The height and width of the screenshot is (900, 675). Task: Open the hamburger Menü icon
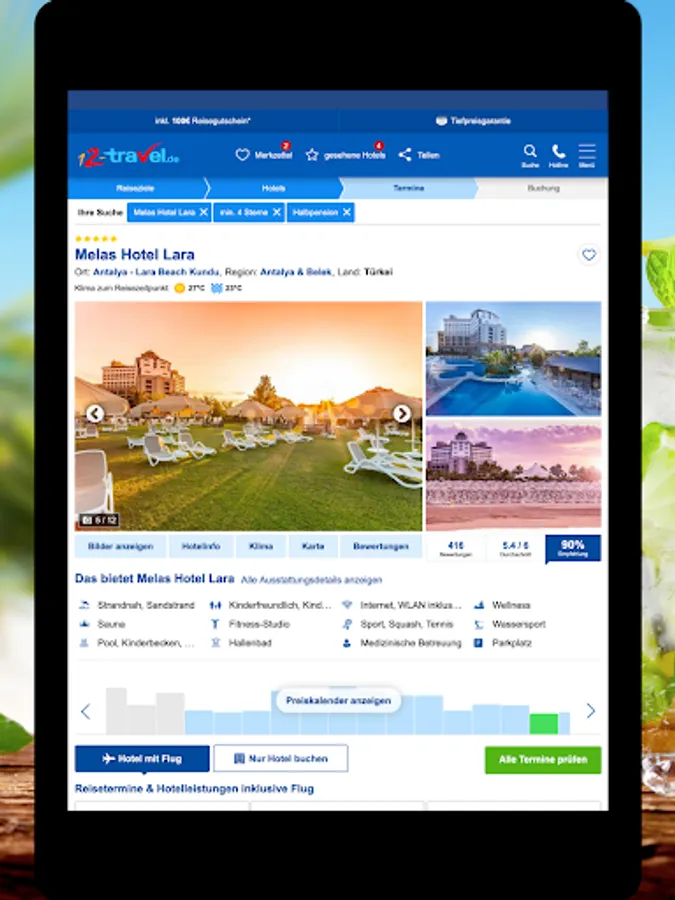(x=587, y=152)
